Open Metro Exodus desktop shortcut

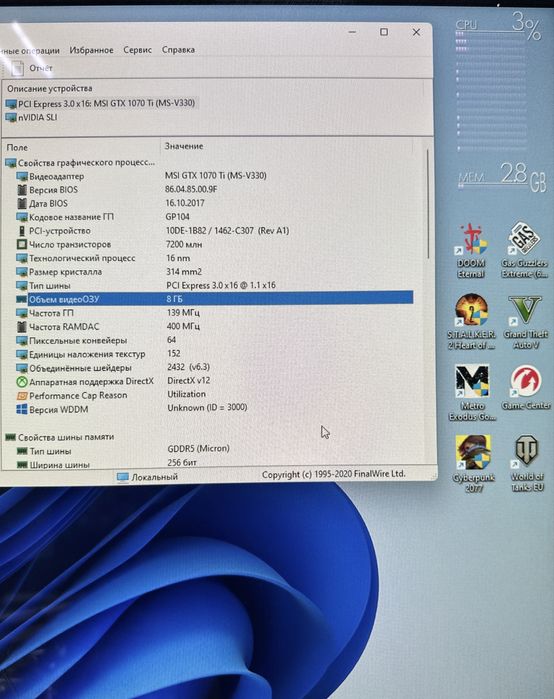[472, 393]
